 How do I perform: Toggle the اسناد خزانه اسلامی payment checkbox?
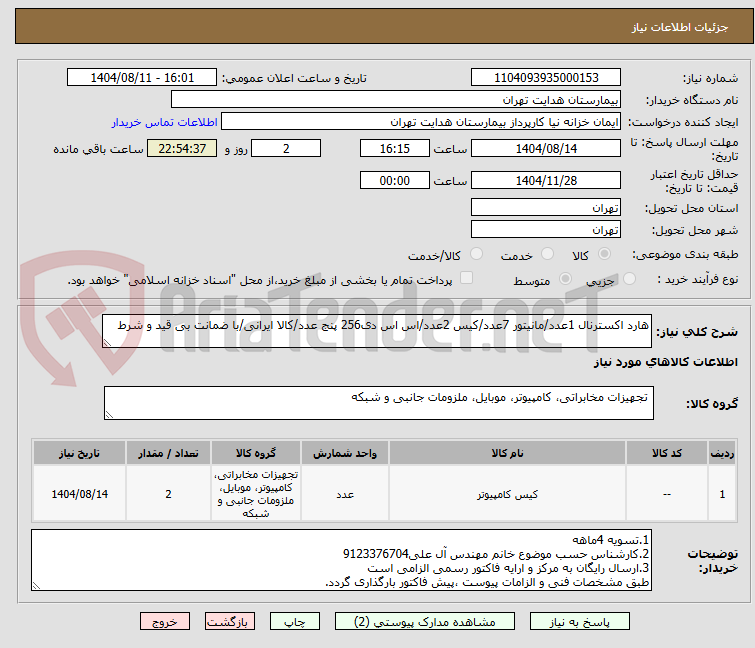point(466,278)
